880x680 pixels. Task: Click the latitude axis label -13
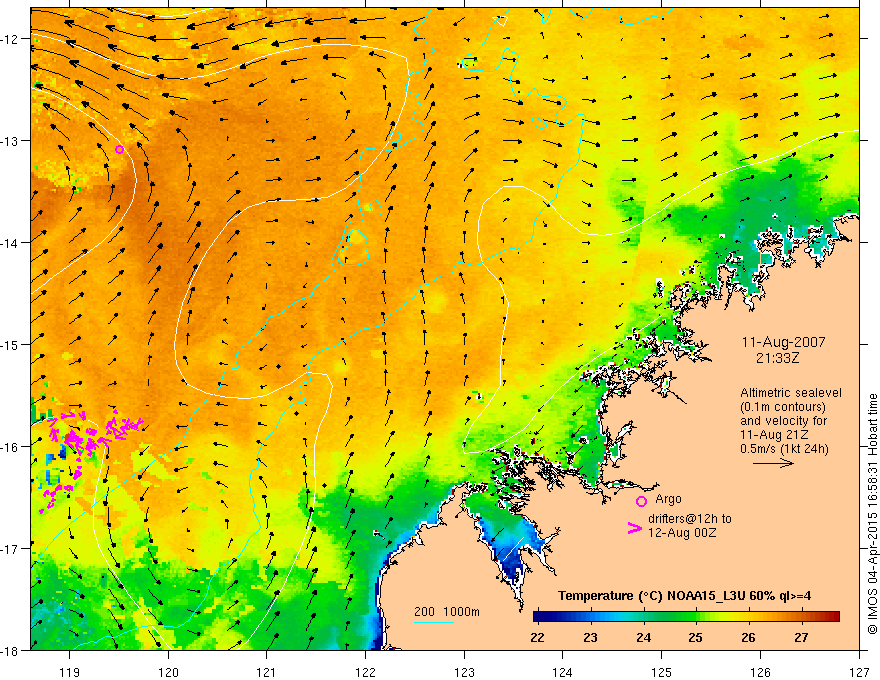point(9,140)
